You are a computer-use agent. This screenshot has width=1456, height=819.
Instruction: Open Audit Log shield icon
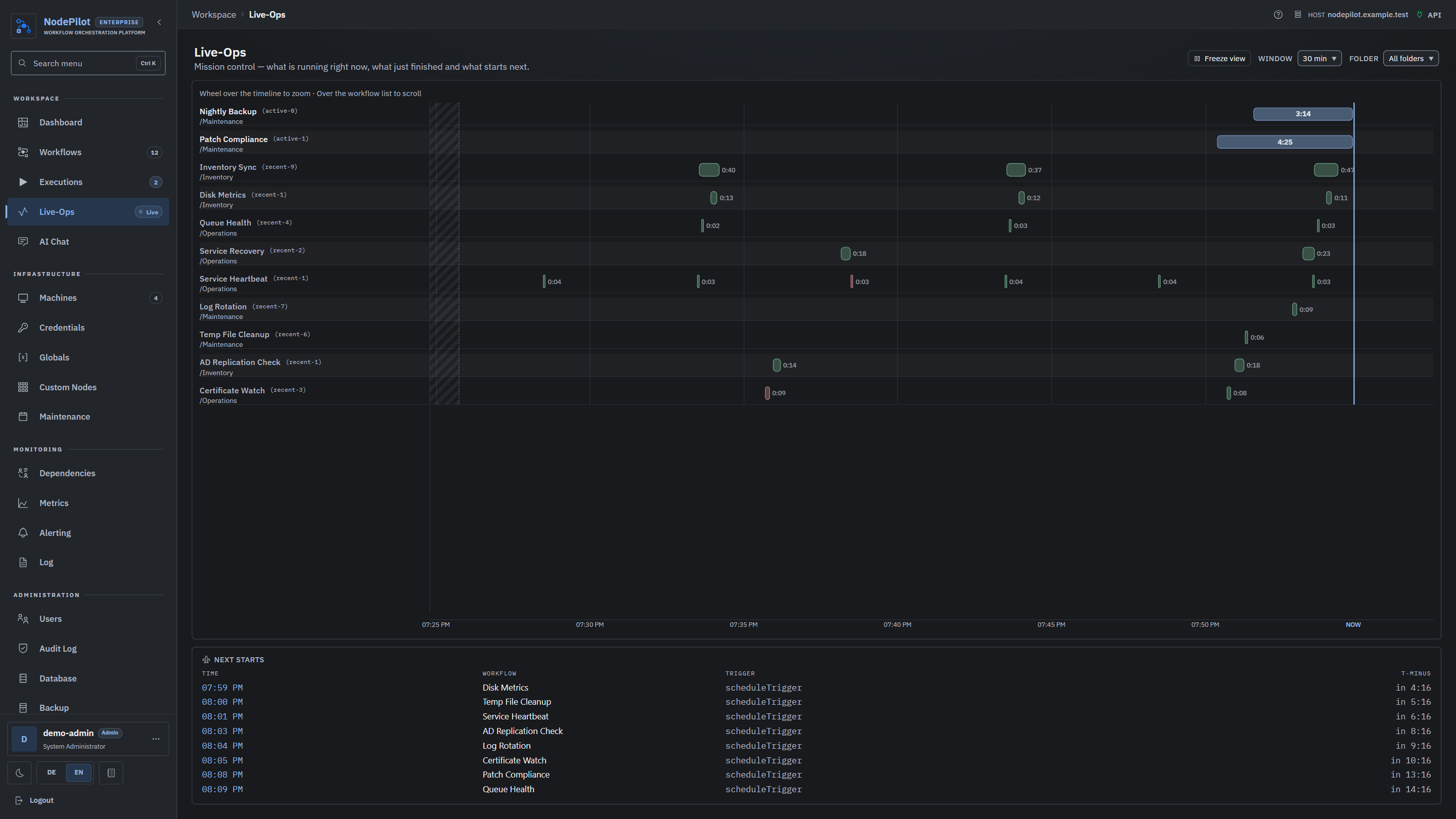point(23,649)
